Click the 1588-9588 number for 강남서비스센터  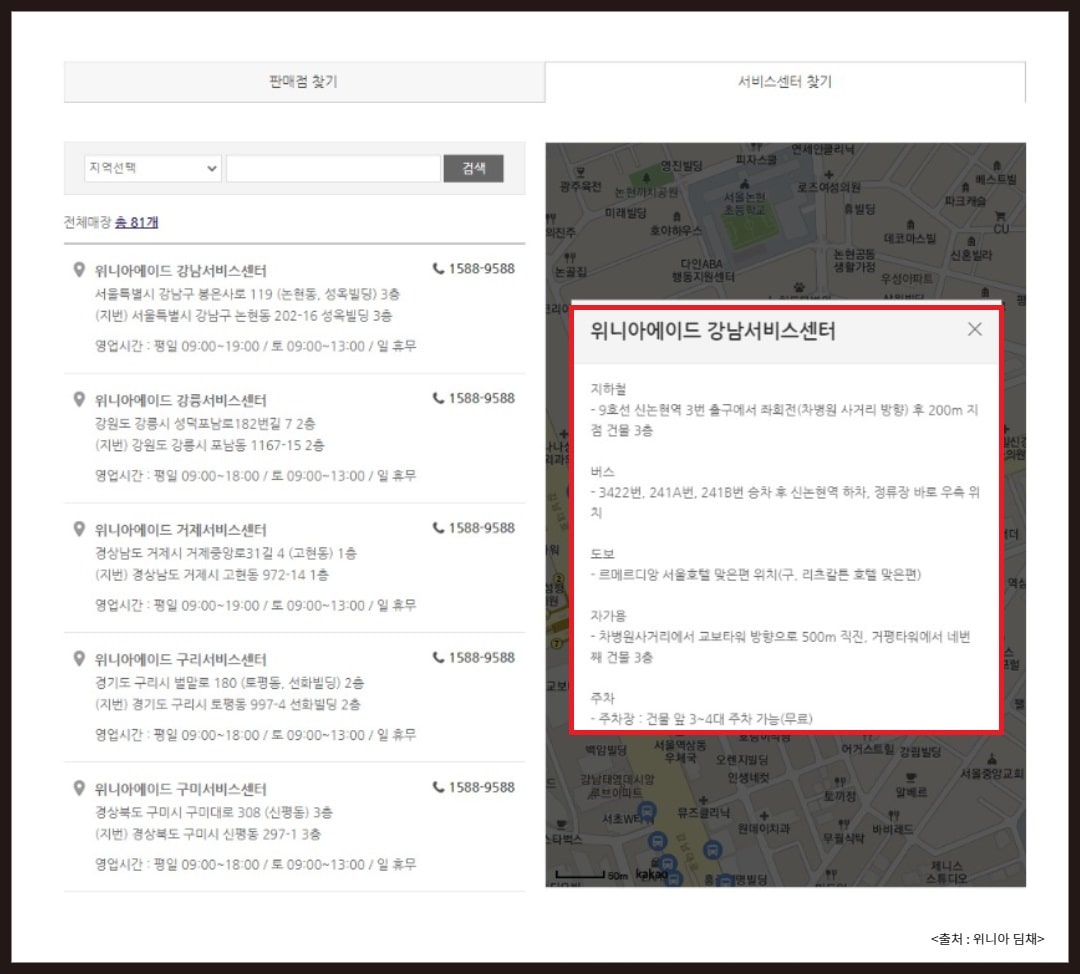click(x=481, y=269)
